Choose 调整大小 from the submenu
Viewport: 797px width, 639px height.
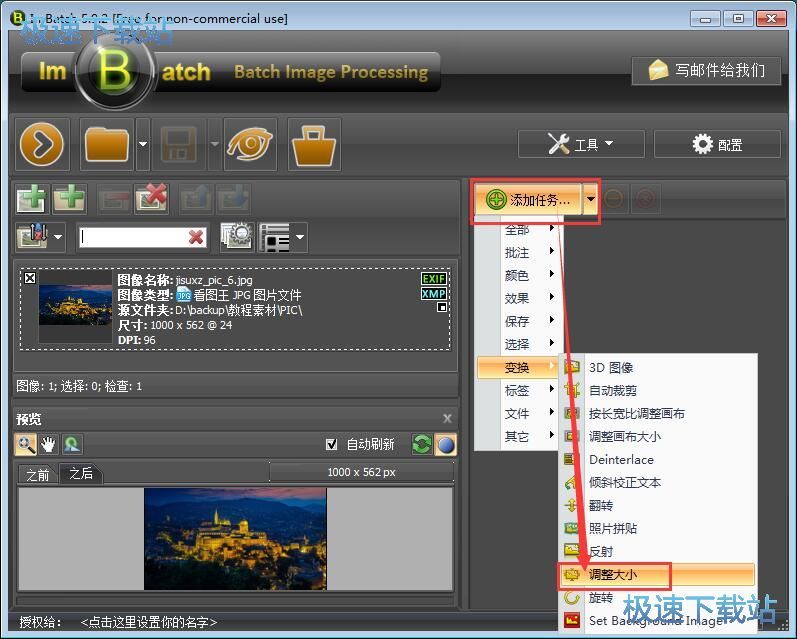click(658, 574)
